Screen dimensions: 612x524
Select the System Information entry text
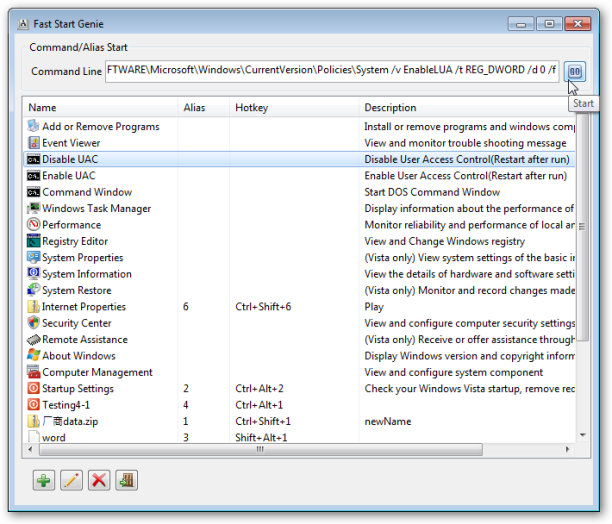[x=87, y=274]
